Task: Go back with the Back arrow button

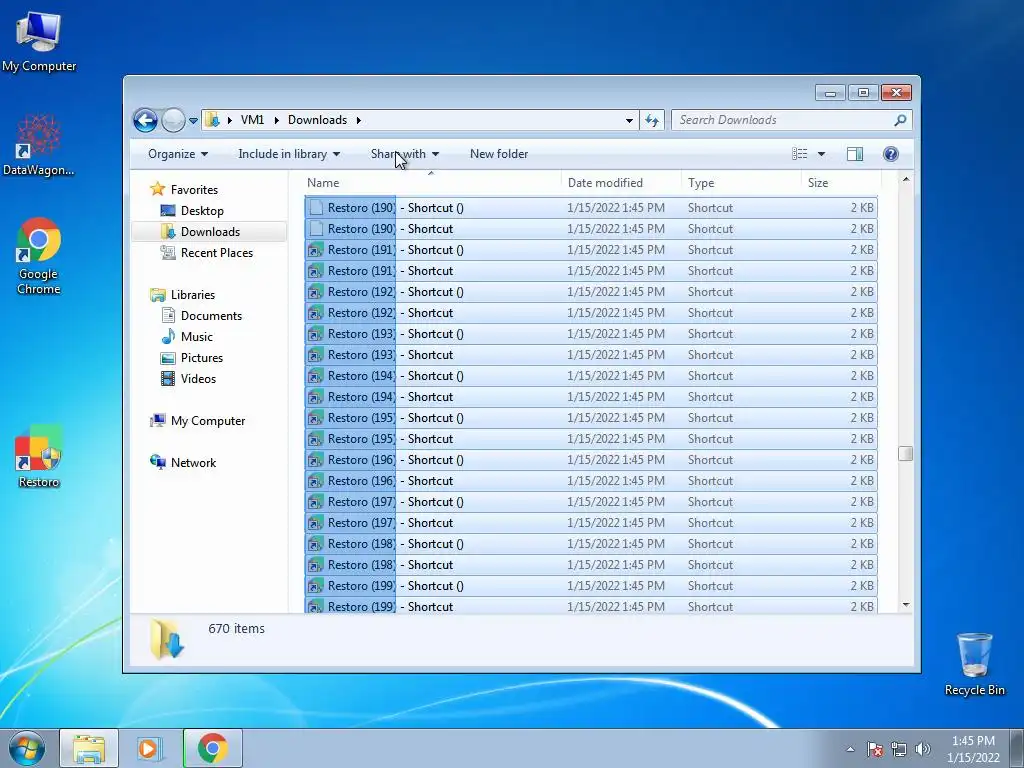Action: (x=145, y=120)
